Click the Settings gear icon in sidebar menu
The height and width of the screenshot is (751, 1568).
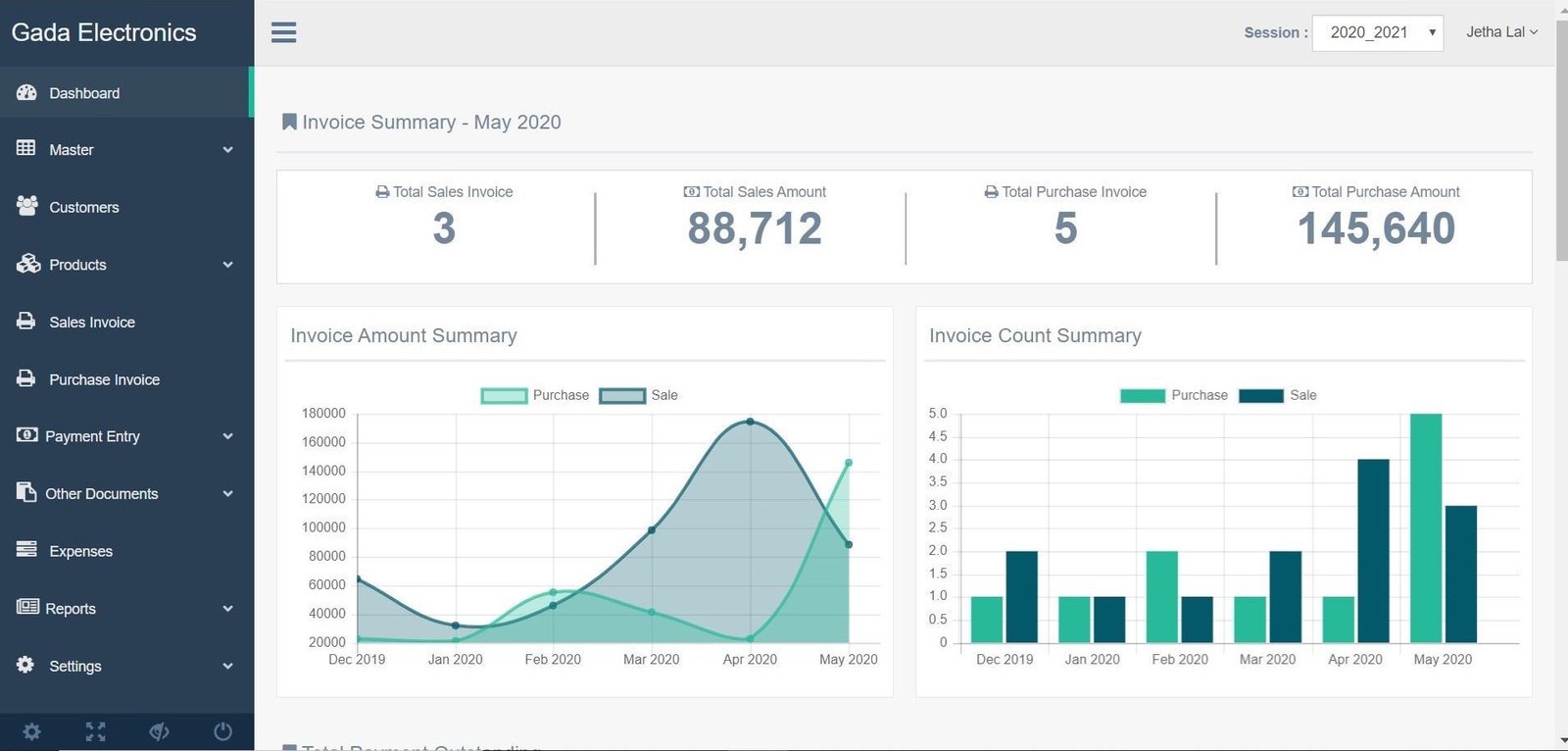point(25,665)
